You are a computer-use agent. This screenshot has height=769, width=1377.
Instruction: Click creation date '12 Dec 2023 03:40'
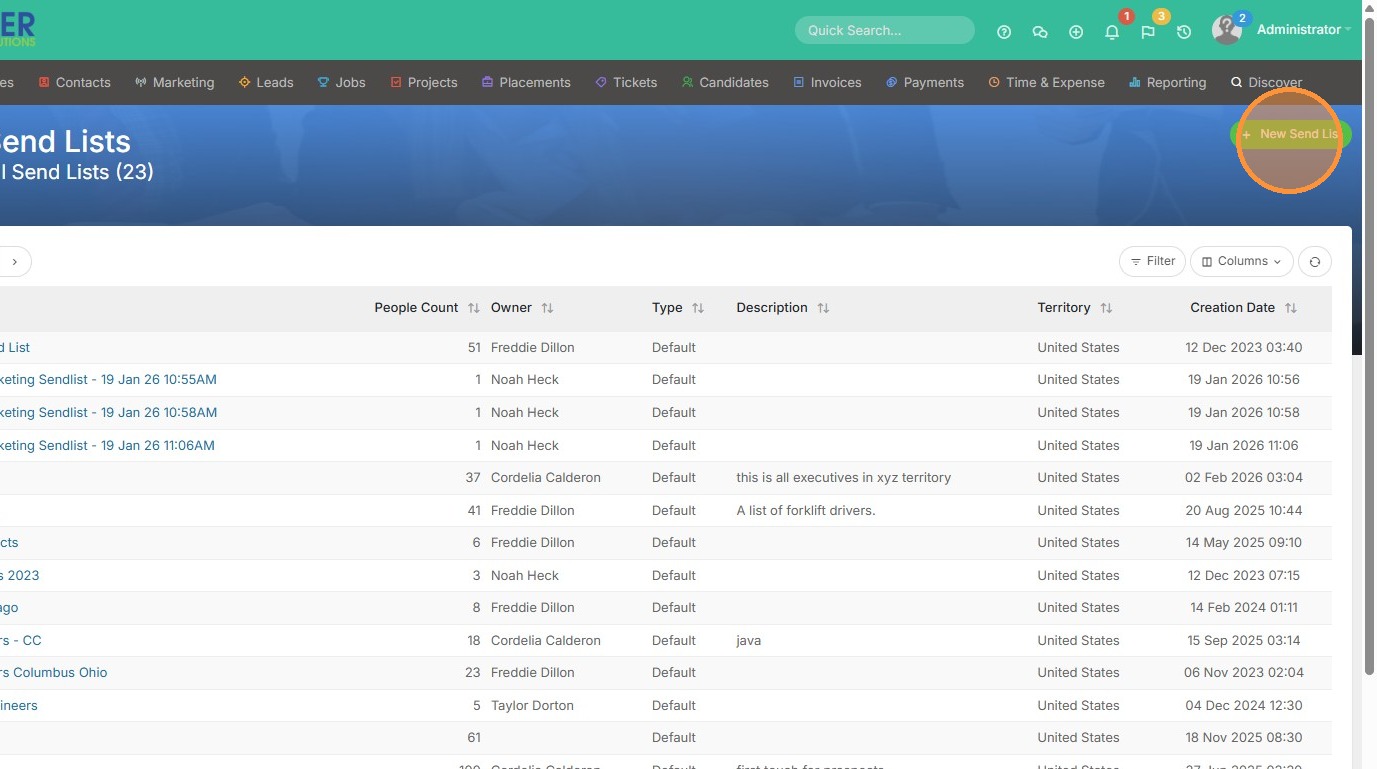coord(1244,348)
